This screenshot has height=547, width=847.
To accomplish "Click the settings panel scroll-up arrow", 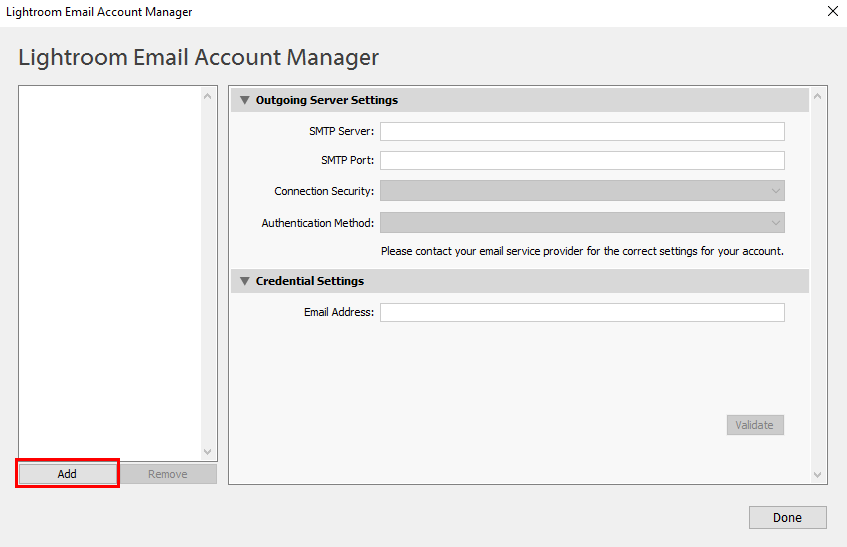I will (x=818, y=96).
